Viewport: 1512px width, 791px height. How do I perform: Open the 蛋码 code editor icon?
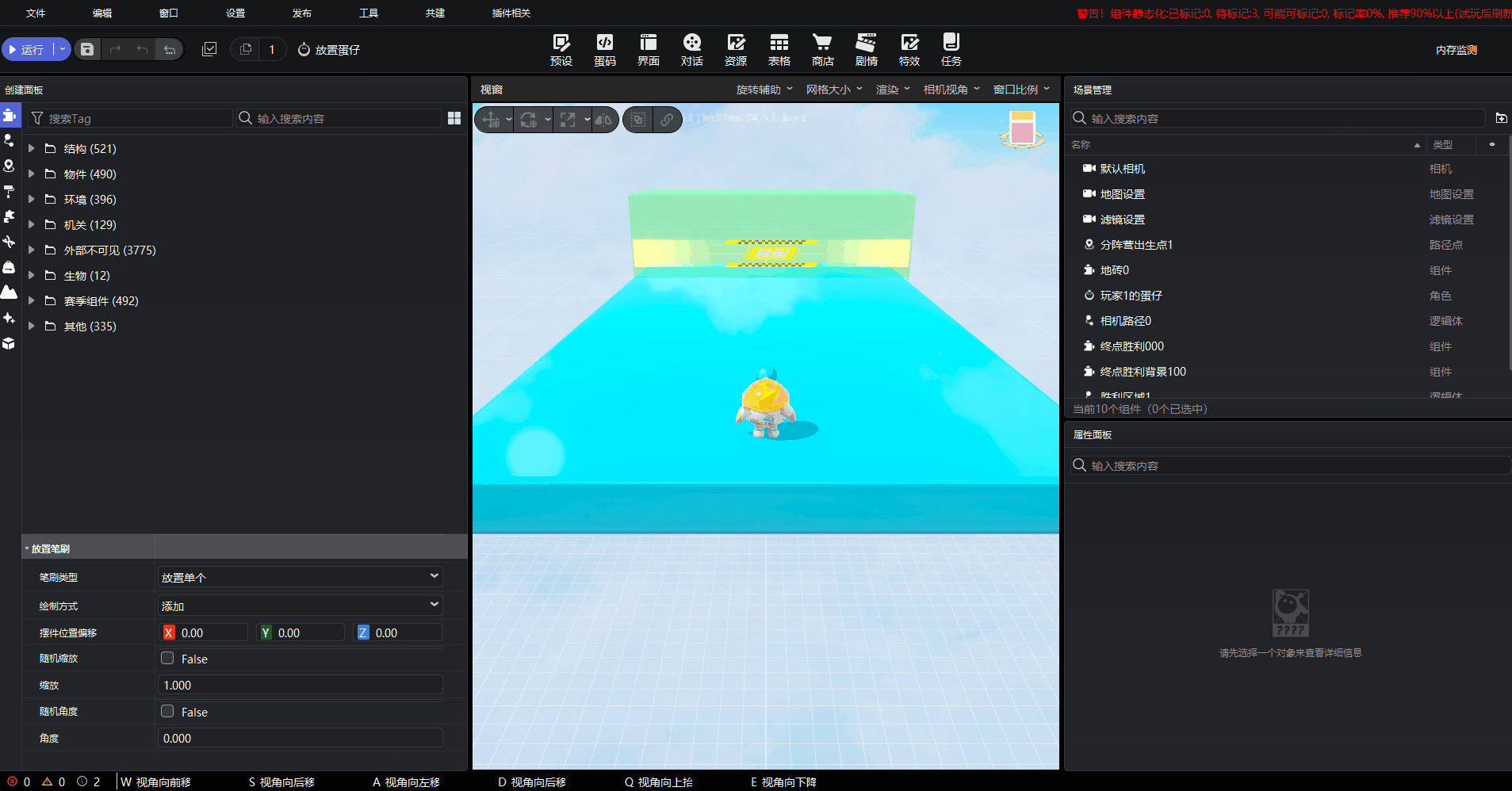click(x=605, y=49)
